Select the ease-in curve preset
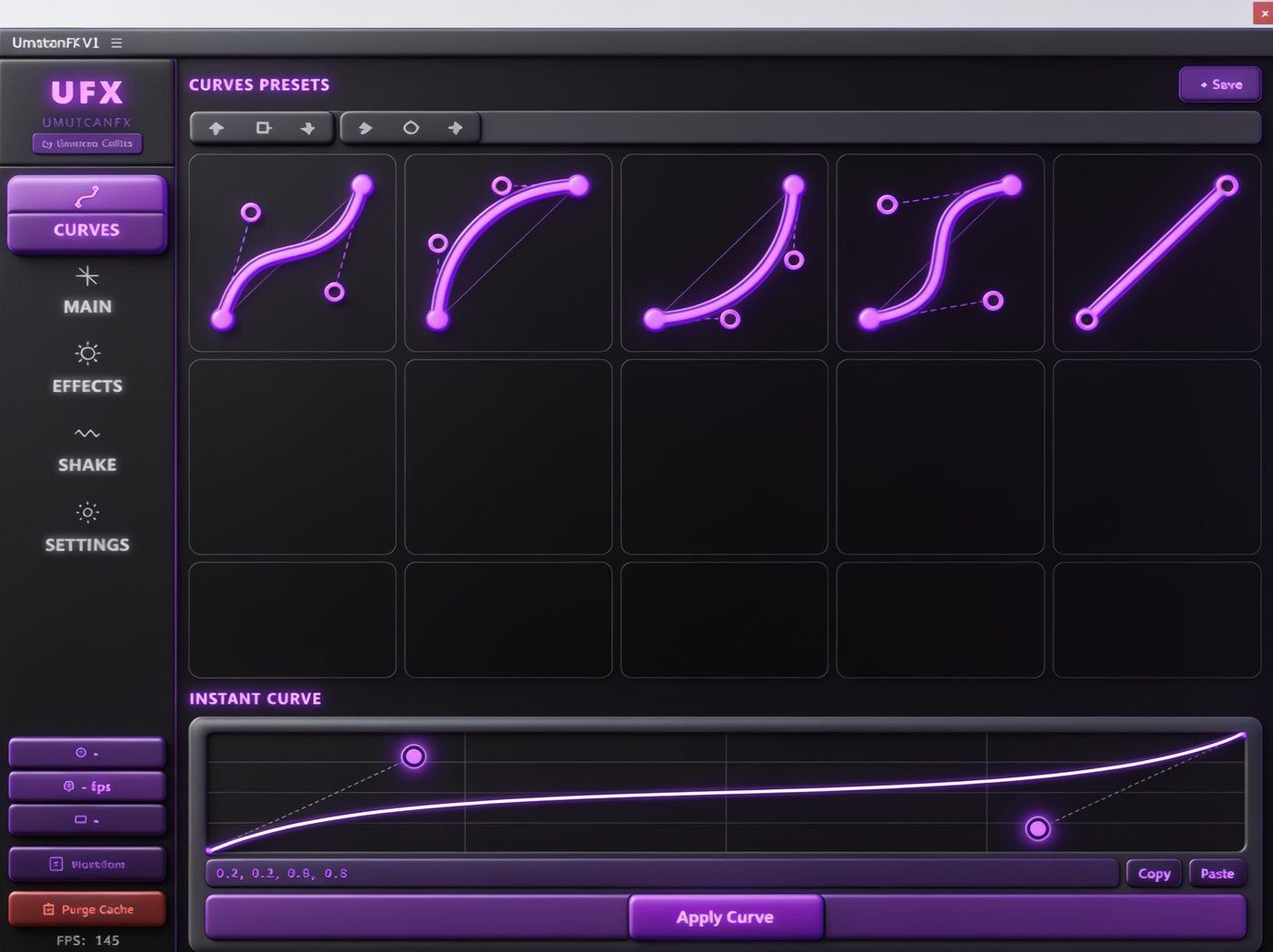This screenshot has height=952, width=1273. 725,253
